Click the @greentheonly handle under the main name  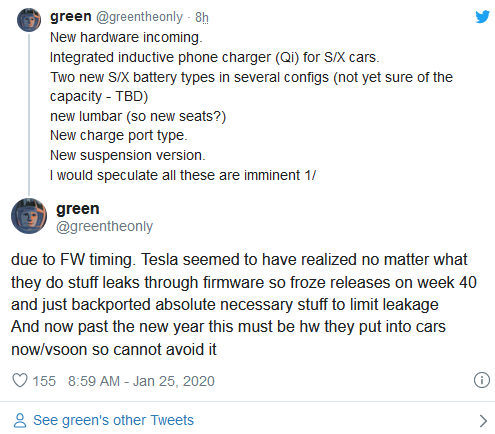[104, 227]
